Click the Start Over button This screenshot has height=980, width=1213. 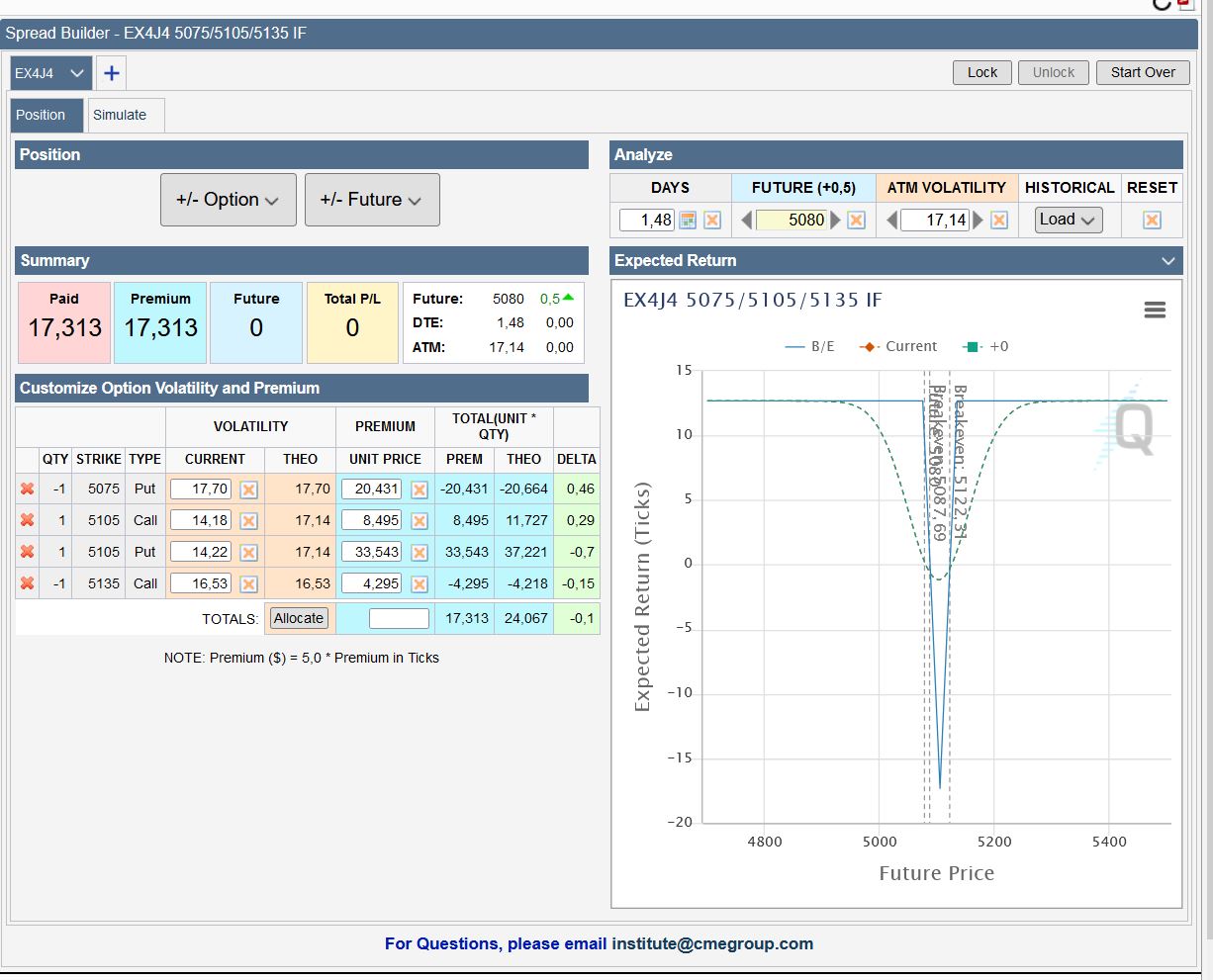click(x=1143, y=72)
